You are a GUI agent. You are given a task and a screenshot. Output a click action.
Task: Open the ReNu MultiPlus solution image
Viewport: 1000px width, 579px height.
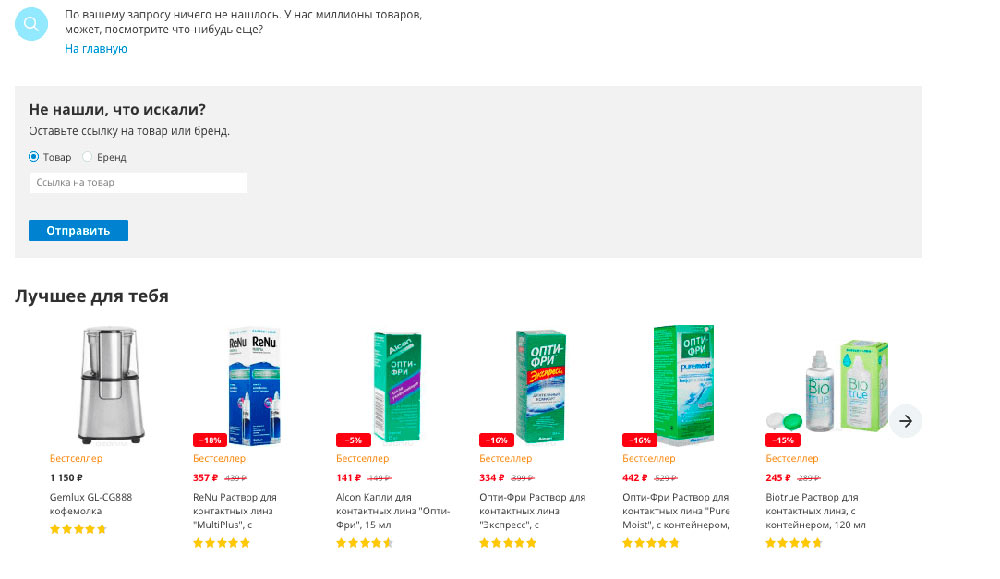click(x=248, y=384)
